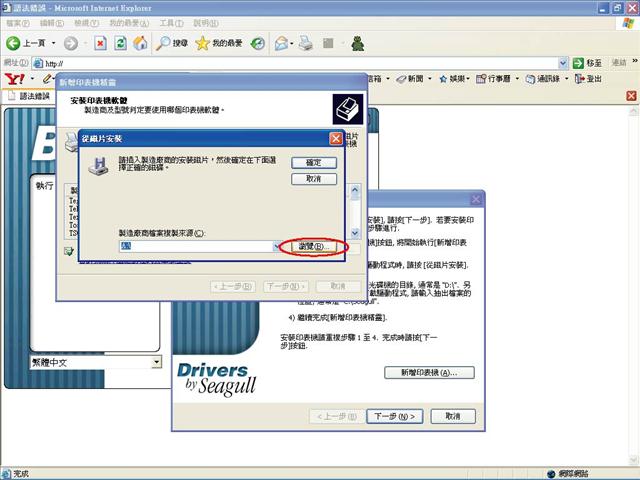Click the Stop loading icon
The height and width of the screenshot is (480, 640).
click(x=100, y=43)
